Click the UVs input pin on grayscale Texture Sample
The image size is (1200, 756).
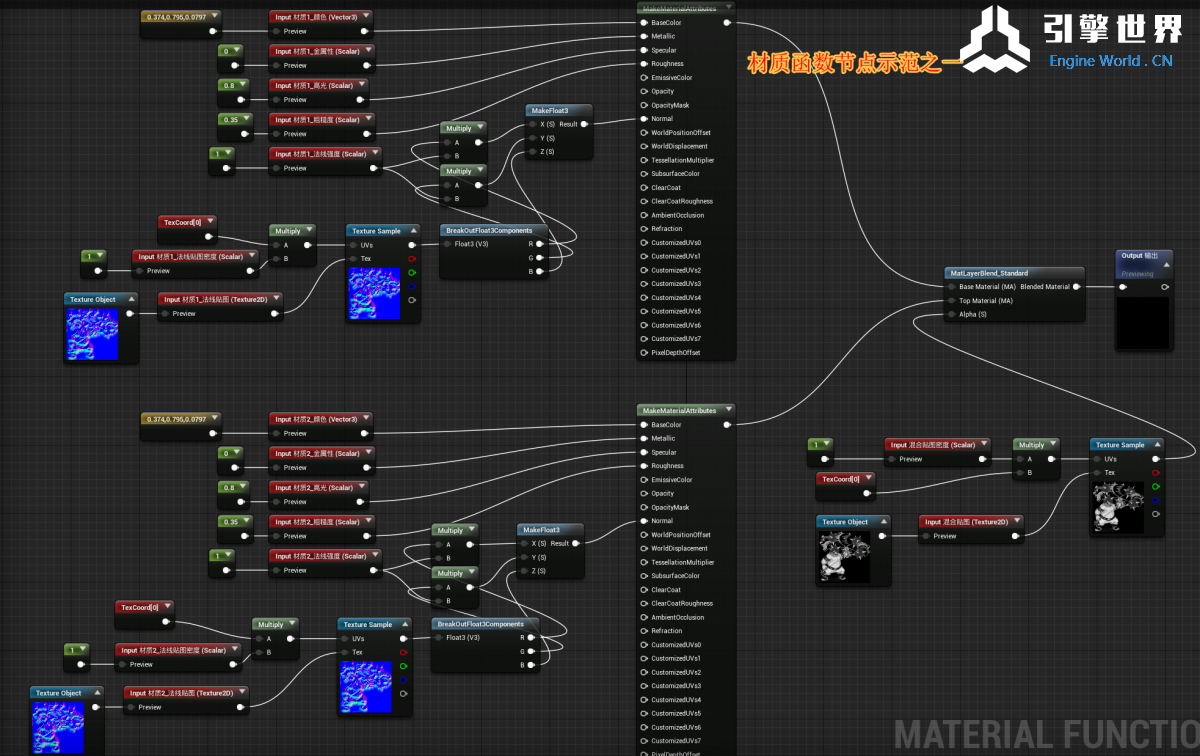coord(1096,459)
